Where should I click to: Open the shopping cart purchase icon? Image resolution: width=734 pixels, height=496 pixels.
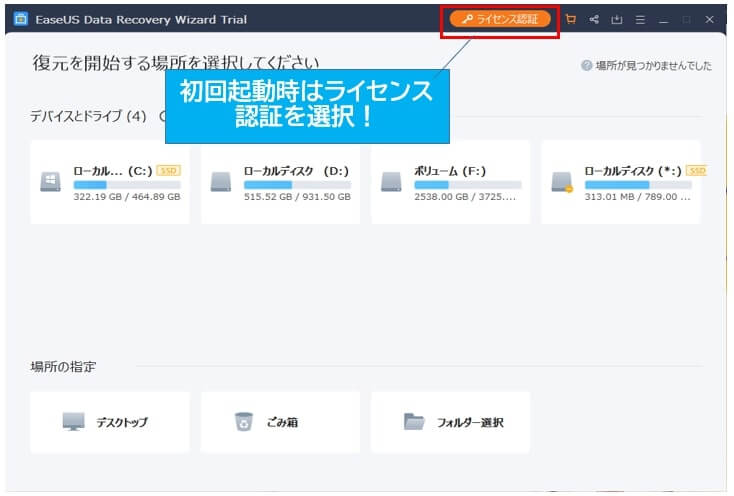pos(571,19)
